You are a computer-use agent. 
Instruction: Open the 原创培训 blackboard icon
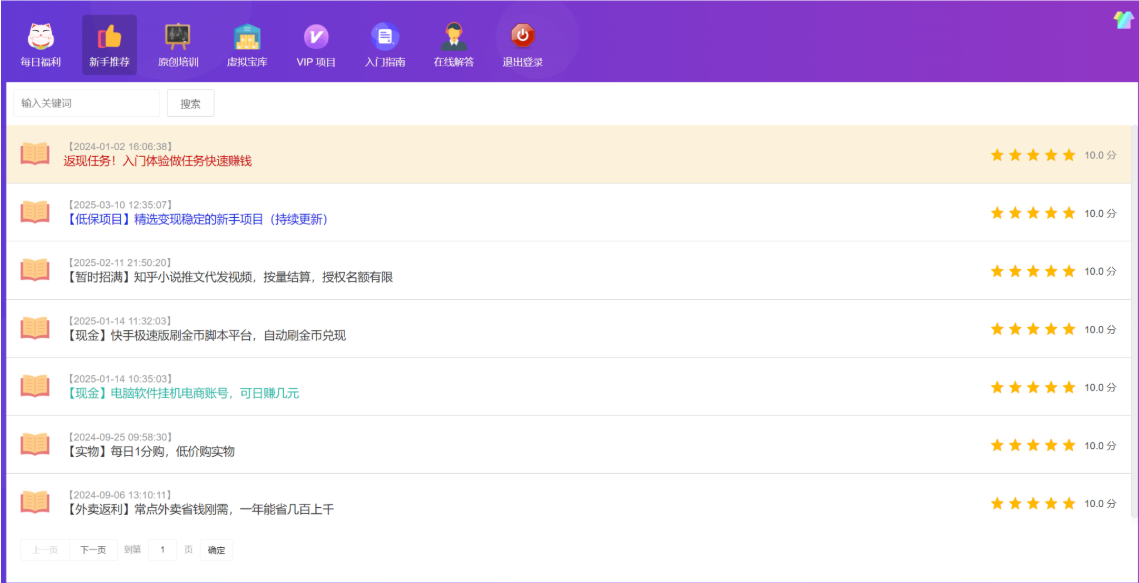point(178,37)
